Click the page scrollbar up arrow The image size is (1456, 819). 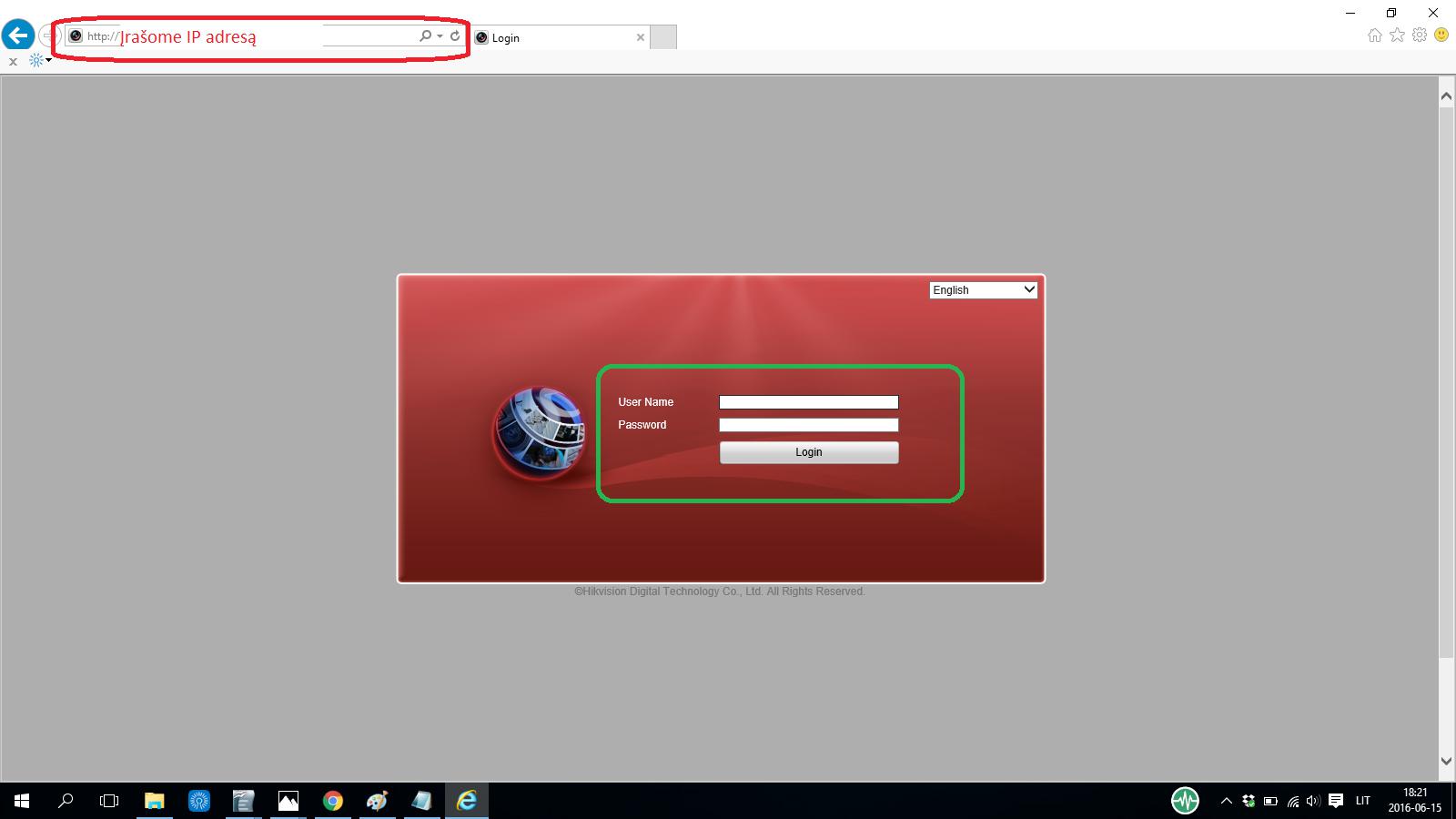1447,96
